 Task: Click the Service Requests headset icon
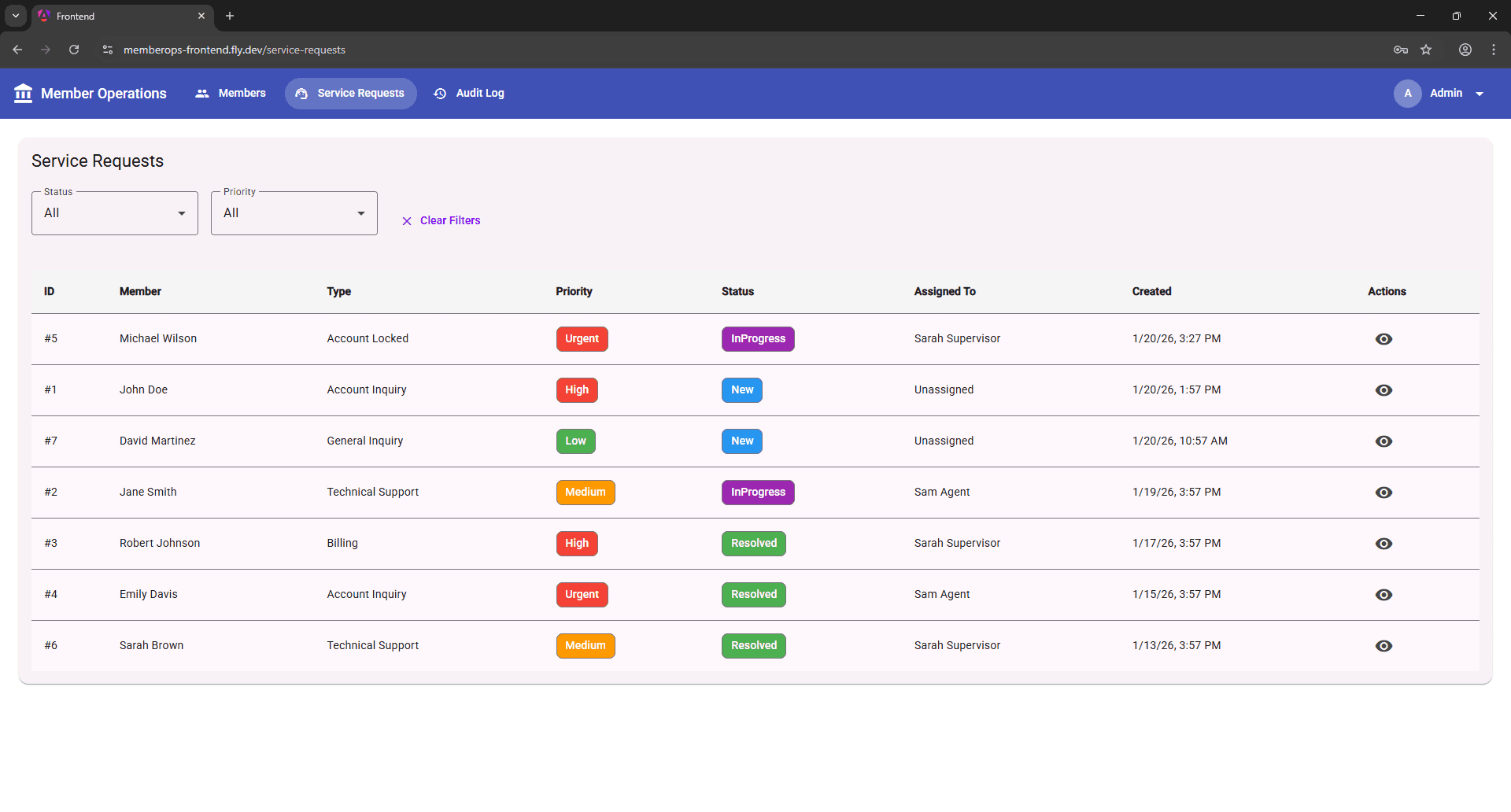(302, 93)
